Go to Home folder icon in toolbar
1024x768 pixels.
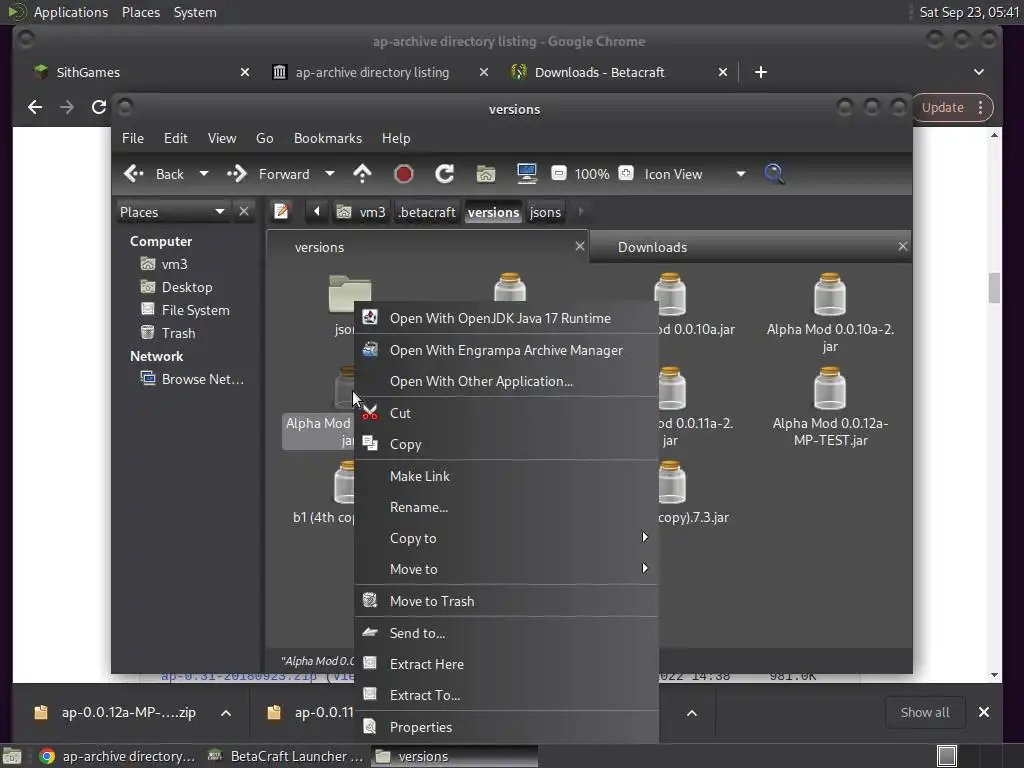486,174
